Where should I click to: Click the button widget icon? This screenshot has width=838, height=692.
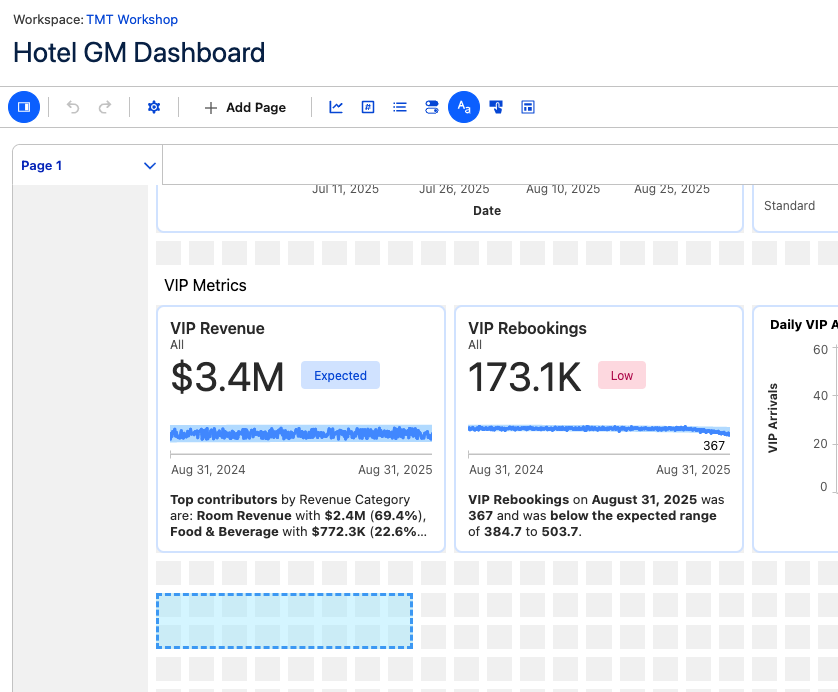(496, 107)
